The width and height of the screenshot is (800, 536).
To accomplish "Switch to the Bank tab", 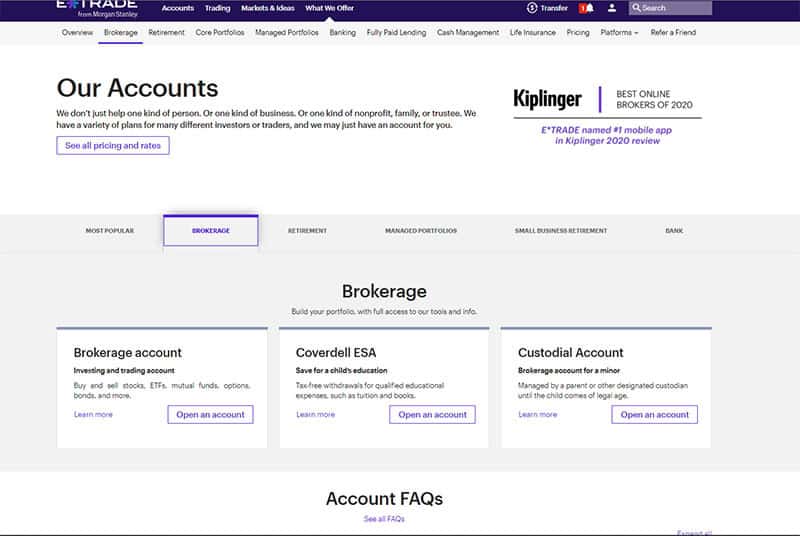I will point(674,231).
